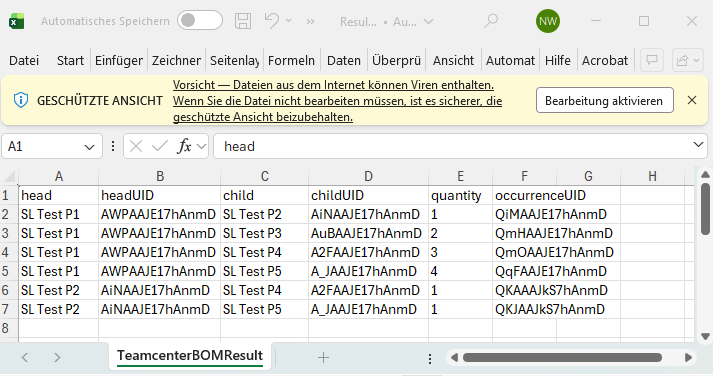Viewport: 713px width, 376px height.
Task: Click the Vorsicht protected view warning link
Action: point(337,101)
